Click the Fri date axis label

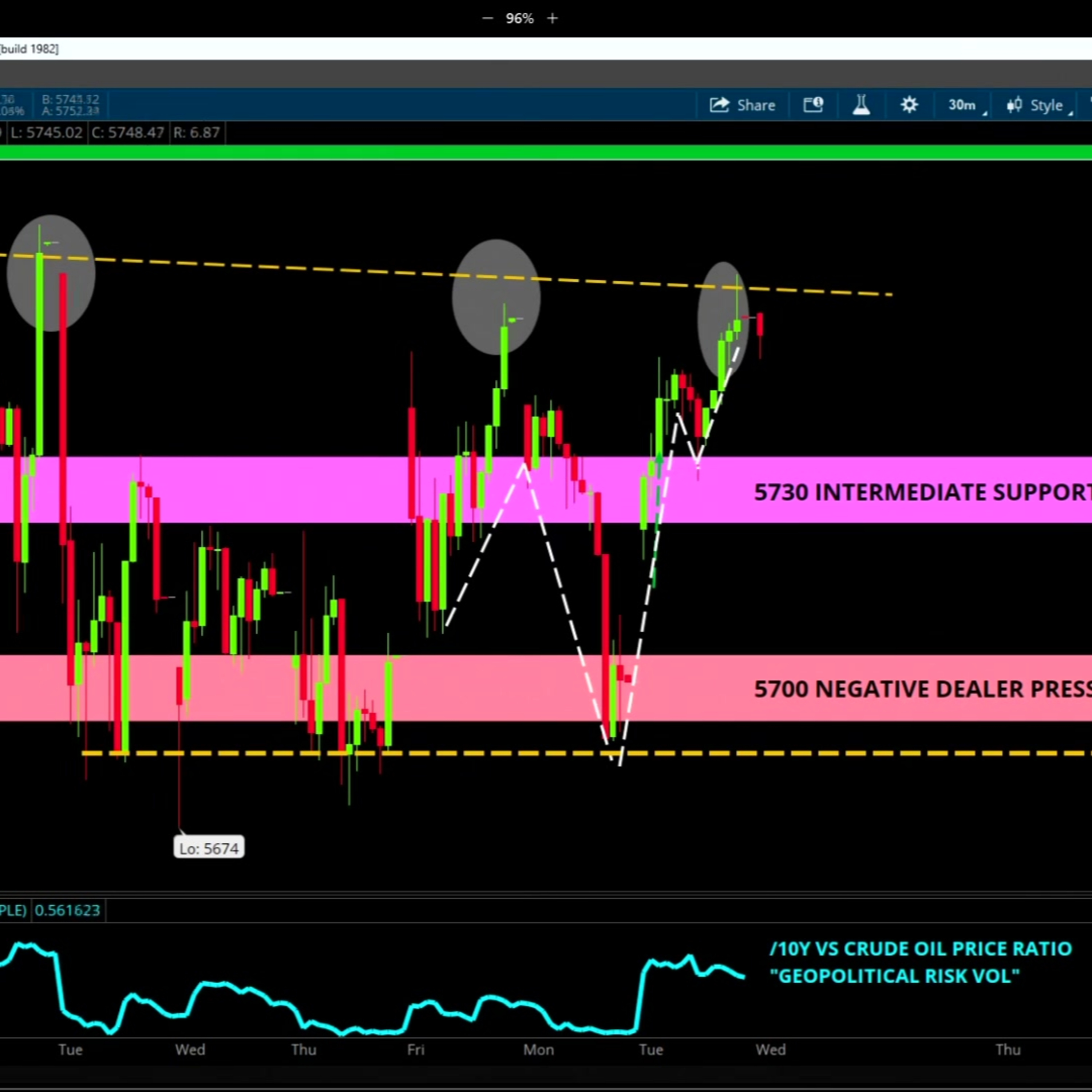click(415, 1050)
